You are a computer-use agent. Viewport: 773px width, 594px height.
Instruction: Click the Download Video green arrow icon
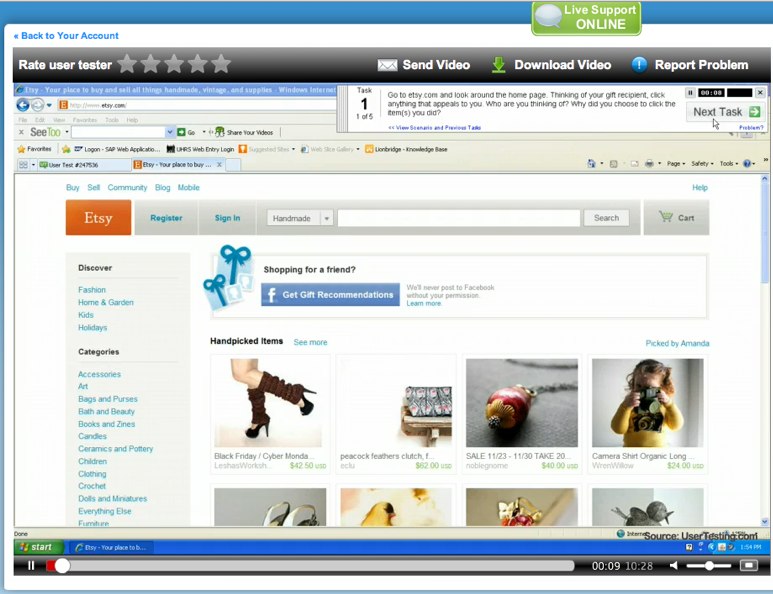point(498,65)
